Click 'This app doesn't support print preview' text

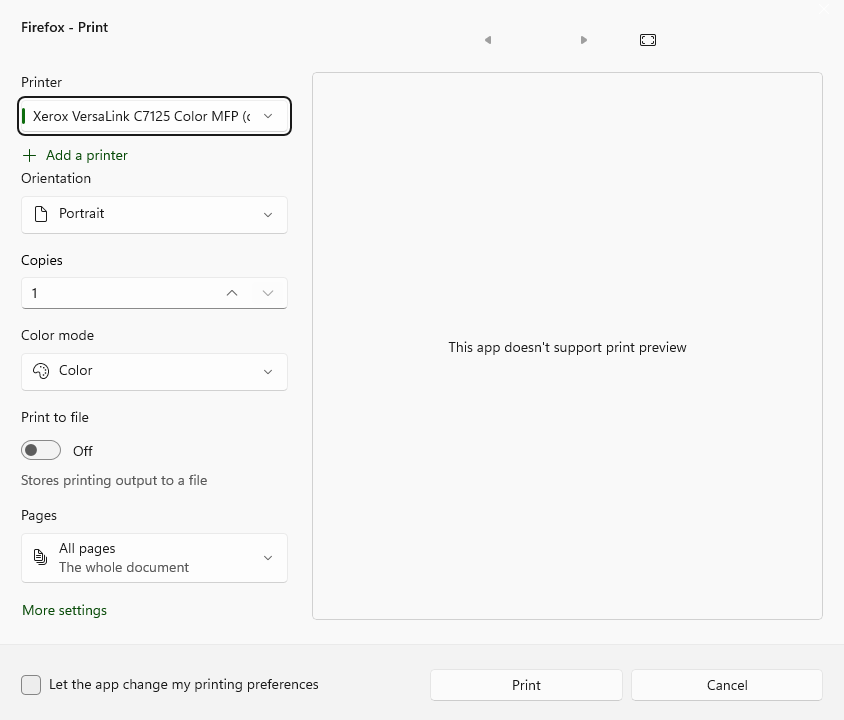click(x=567, y=347)
